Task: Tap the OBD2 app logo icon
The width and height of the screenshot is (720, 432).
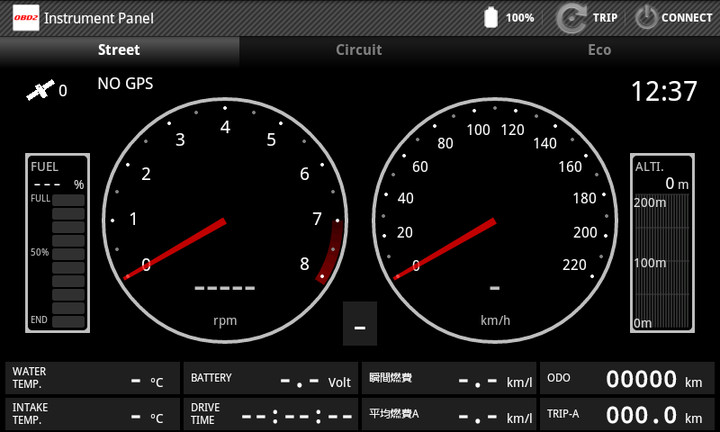Action: point(26,17)
